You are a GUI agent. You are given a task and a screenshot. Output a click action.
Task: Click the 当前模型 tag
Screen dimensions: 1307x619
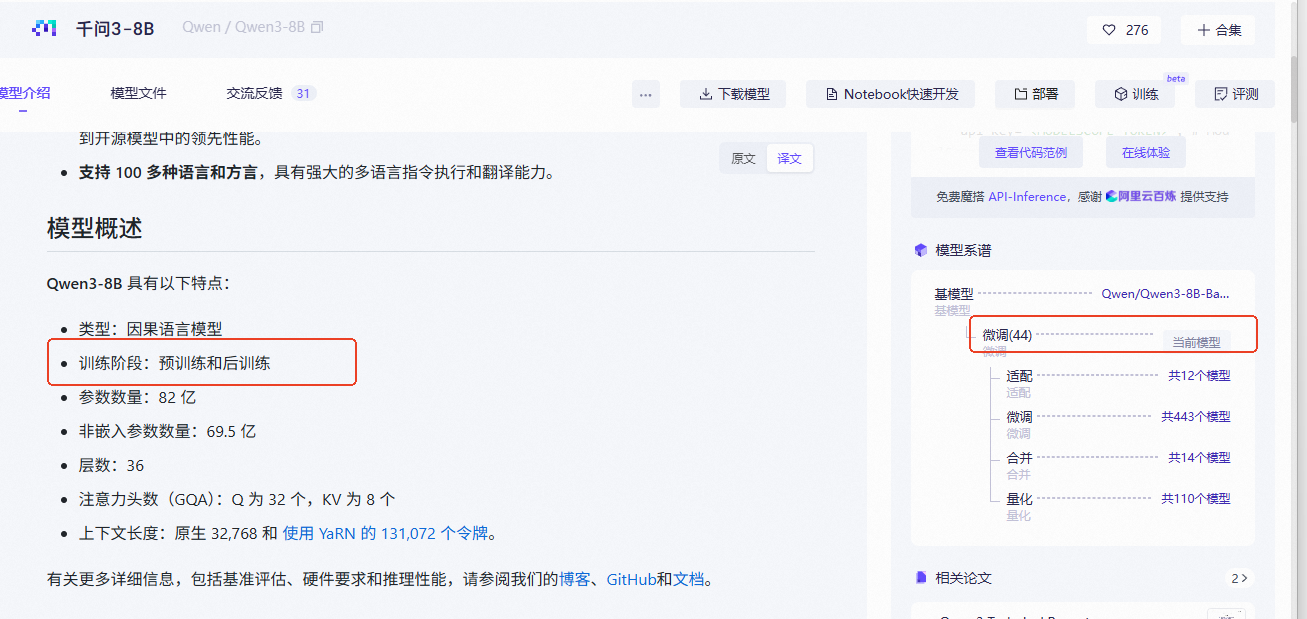click(x=1196, y=342)
